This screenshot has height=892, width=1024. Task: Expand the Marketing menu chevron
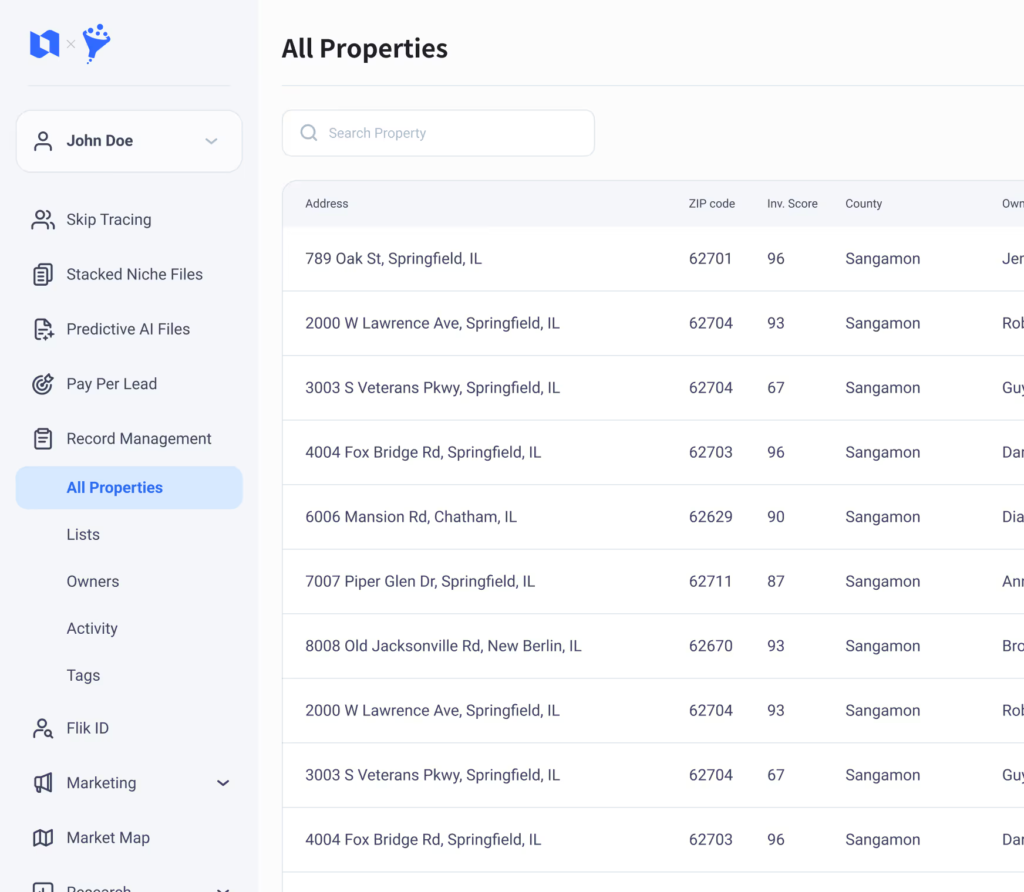(223, 783)
